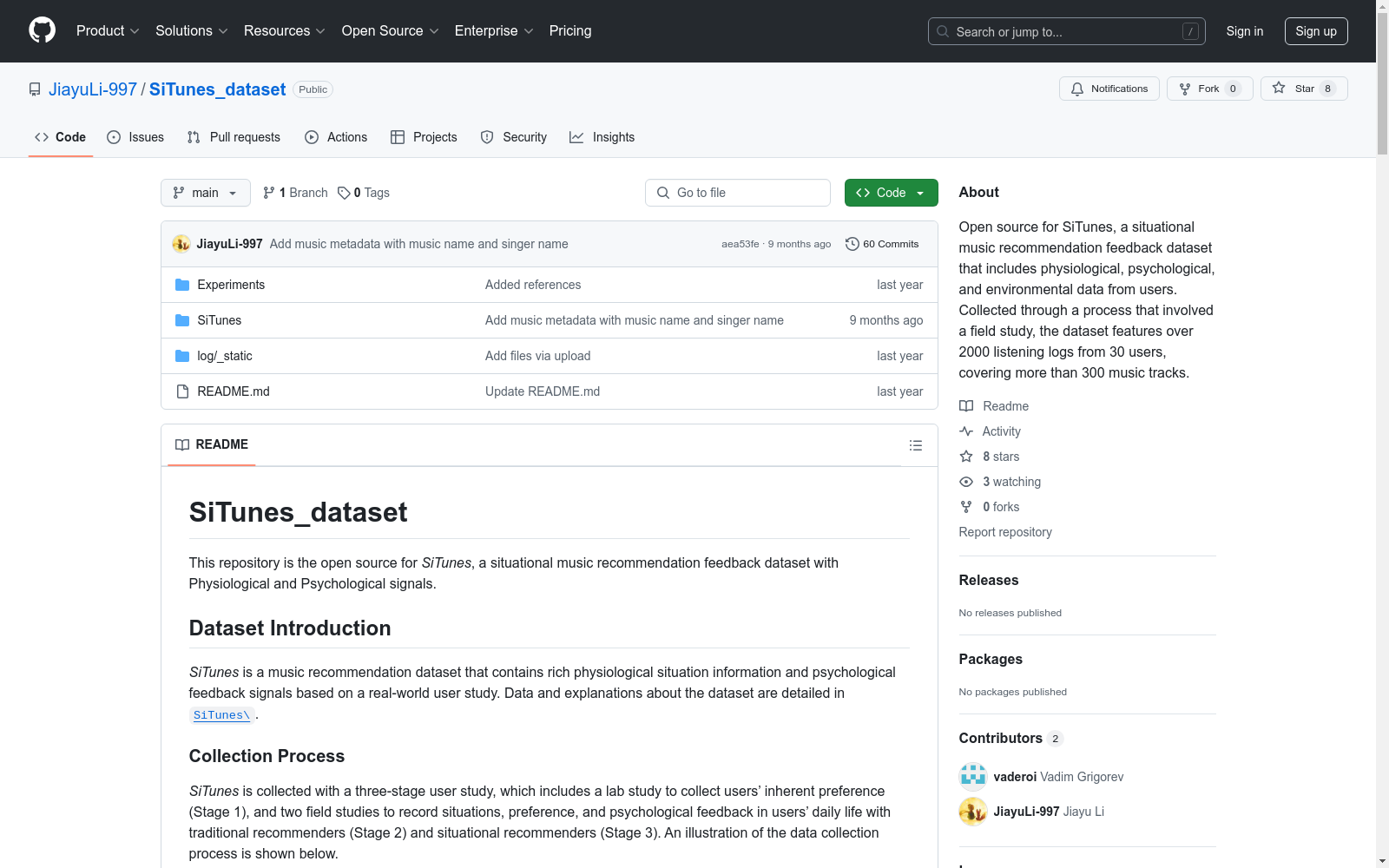Open the Product menu
Image resolution: width=1389 pixels, height=868 pixels.
pyautogui.click(x=108, y=31)
